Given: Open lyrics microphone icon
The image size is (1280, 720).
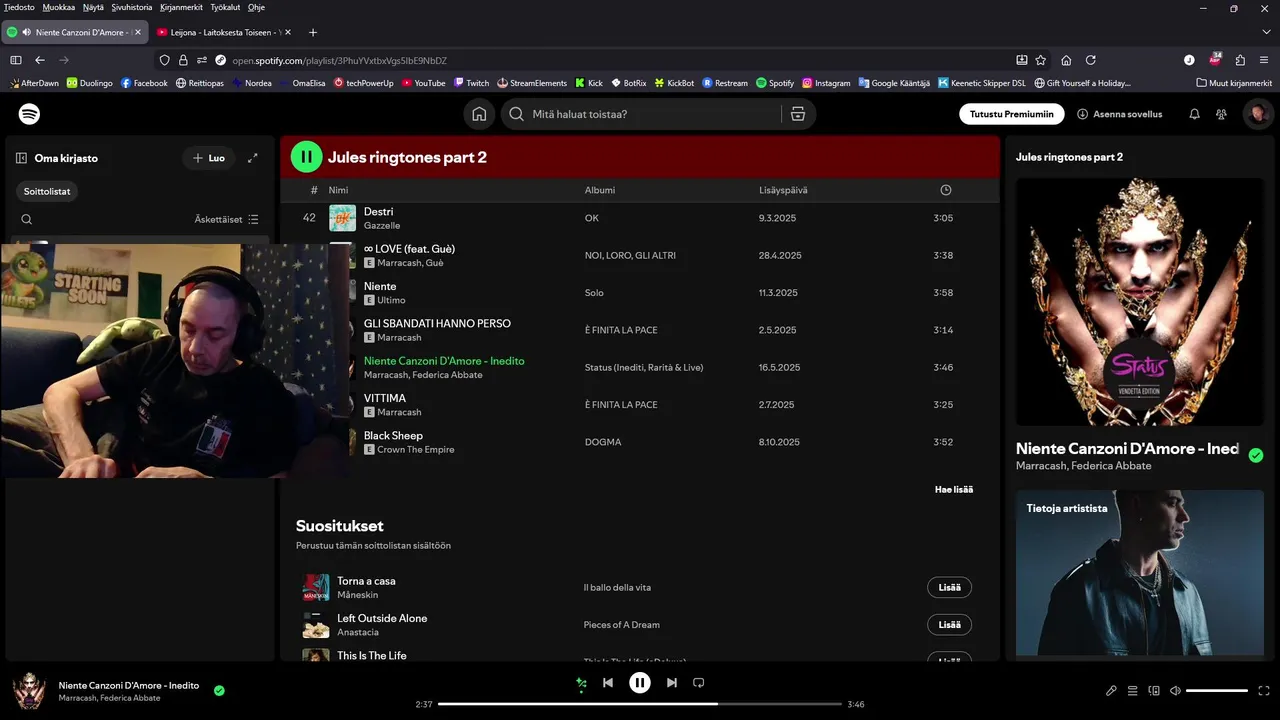Looking at the screenshot, I should [x=1111, y=691].
